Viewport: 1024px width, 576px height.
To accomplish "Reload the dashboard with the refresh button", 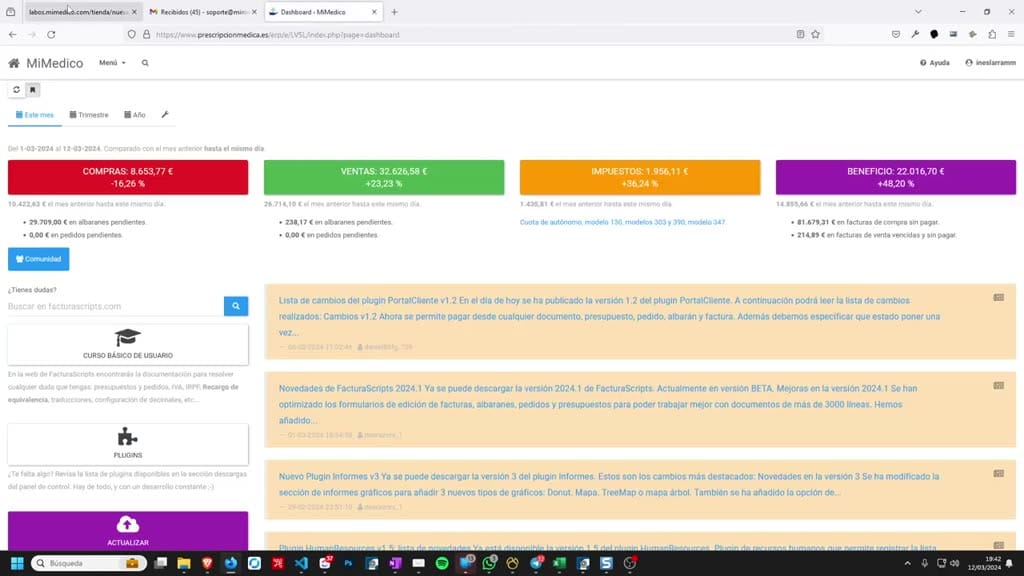I will (16, 89).
